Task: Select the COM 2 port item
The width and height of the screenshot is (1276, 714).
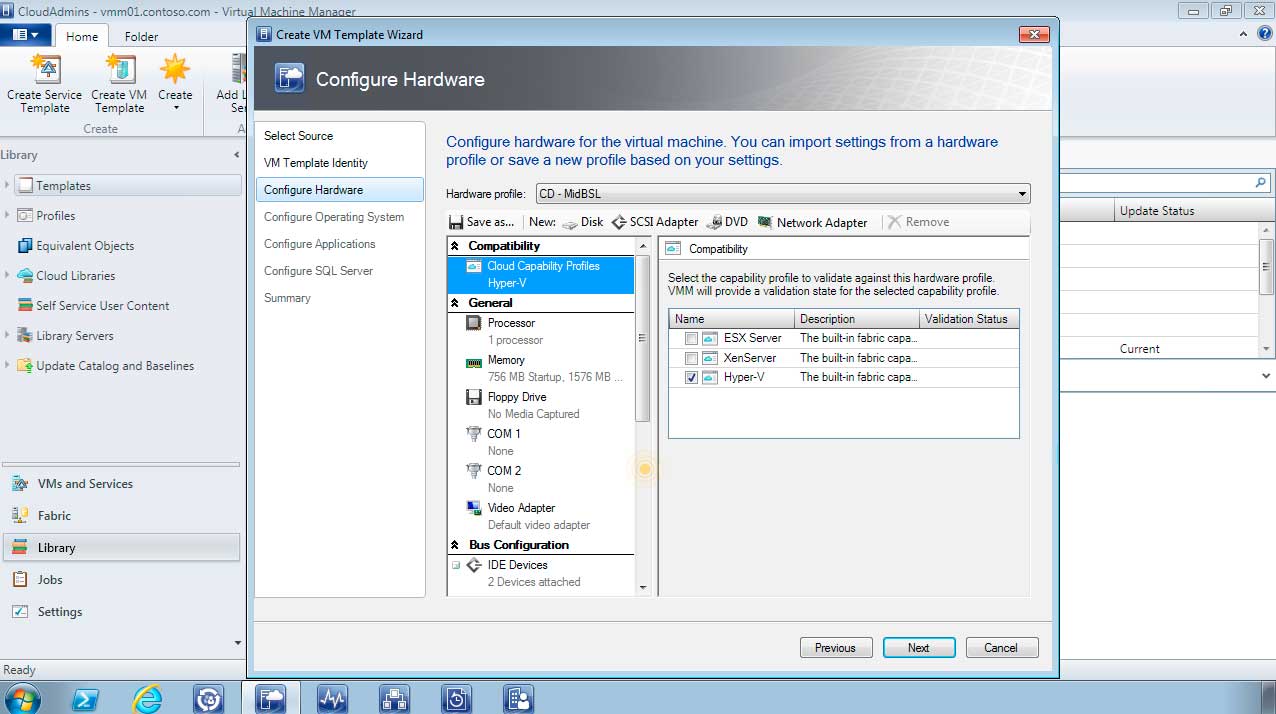Action: (541, 479)
